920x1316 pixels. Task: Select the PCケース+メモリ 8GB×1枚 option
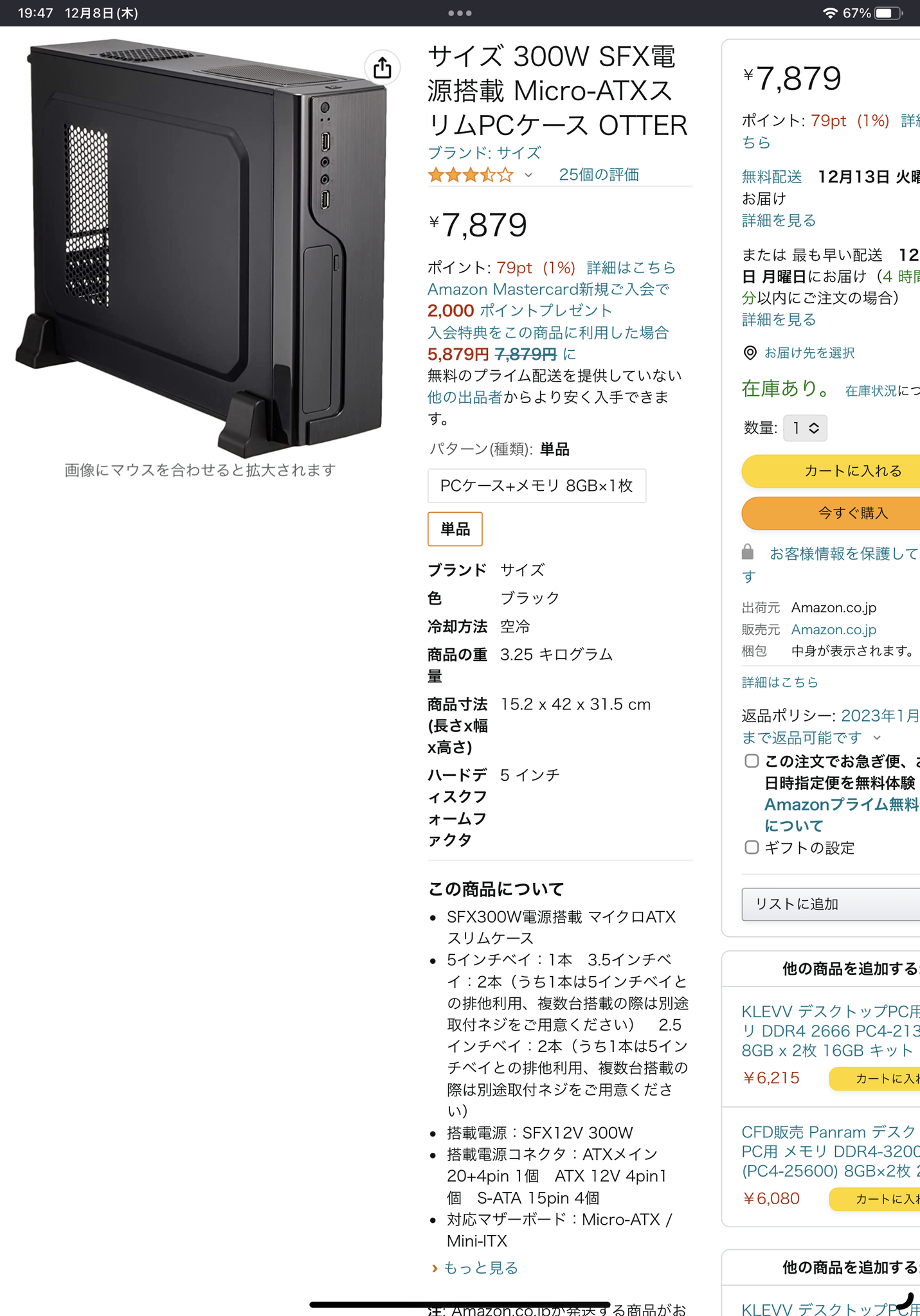[x=537, y=486]
